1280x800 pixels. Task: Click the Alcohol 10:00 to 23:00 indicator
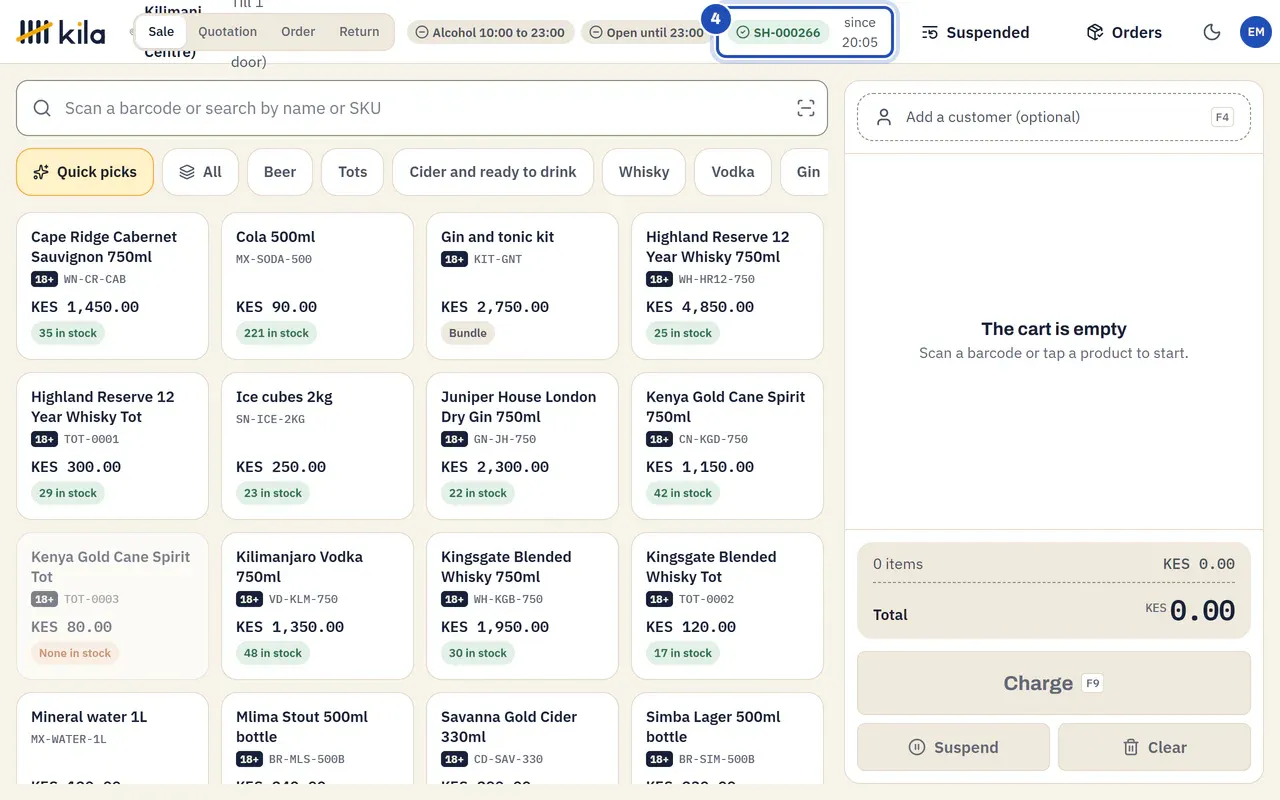(490, 32)
